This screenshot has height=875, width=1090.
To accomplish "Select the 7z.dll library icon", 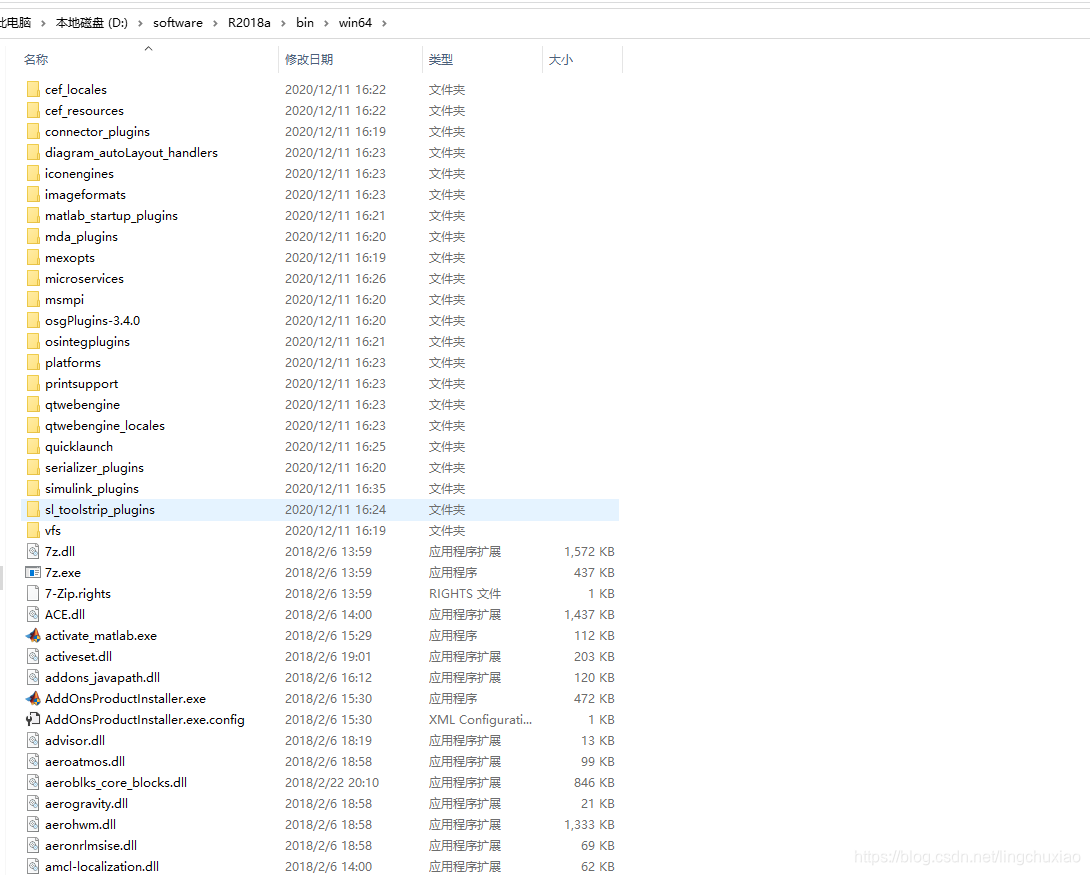I will click(33, 551).
